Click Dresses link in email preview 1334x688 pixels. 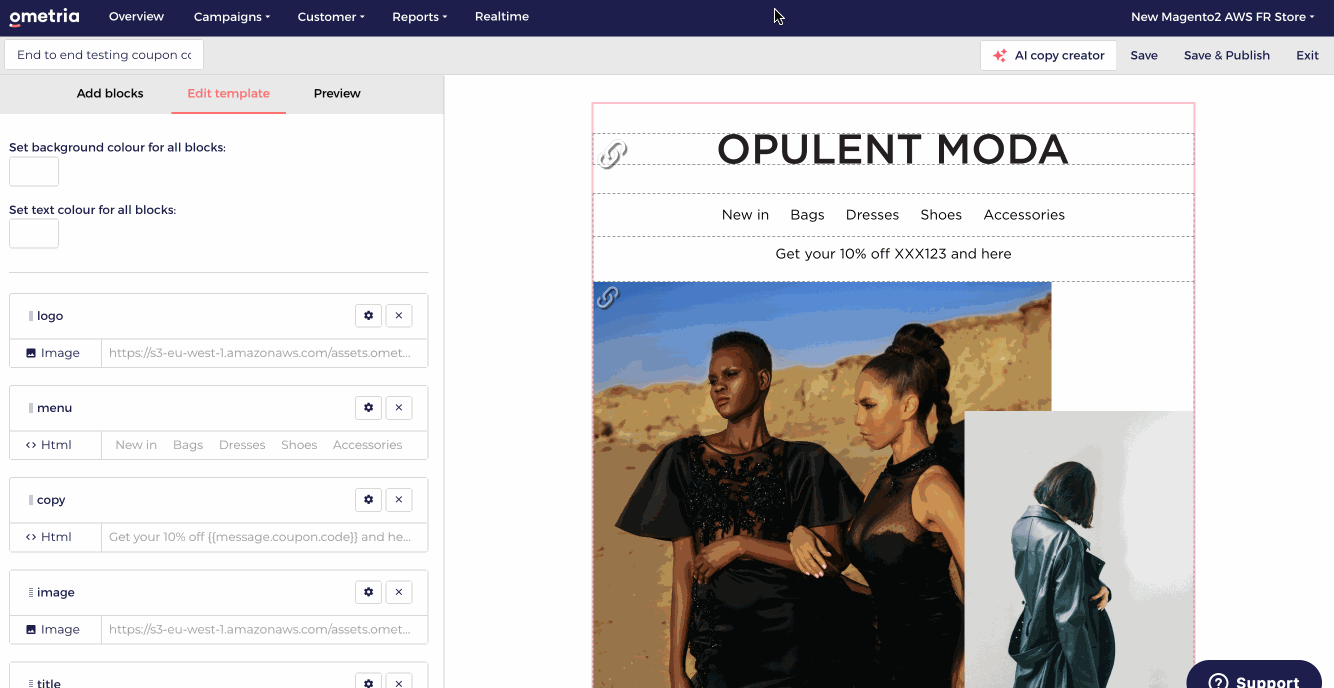[872, 215]
